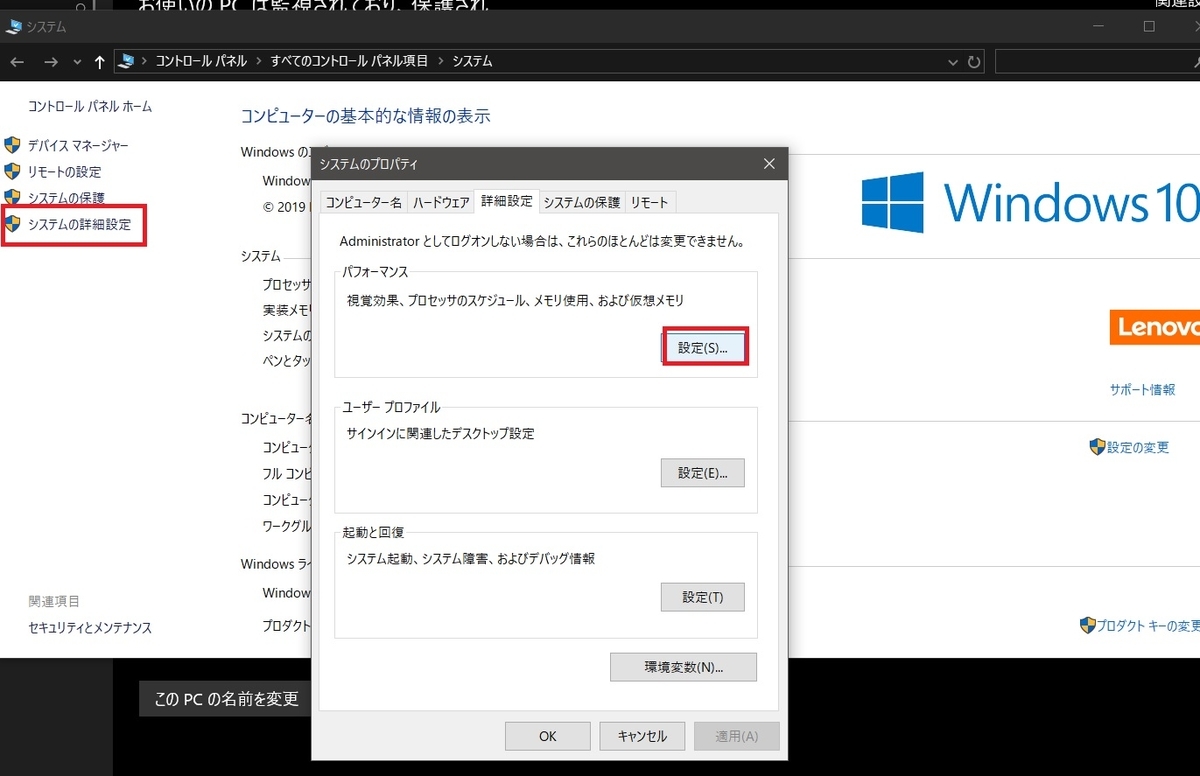Open 環境変数(N)... dialog

coord(683,667)
